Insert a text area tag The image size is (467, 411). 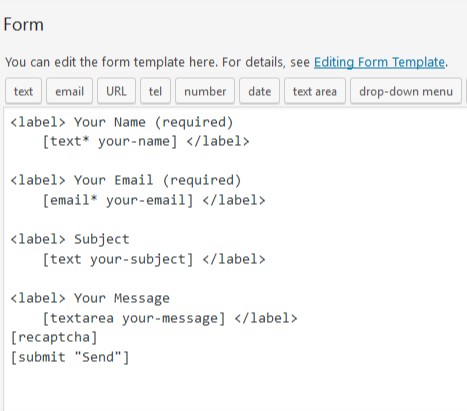(x=315, y=91)
